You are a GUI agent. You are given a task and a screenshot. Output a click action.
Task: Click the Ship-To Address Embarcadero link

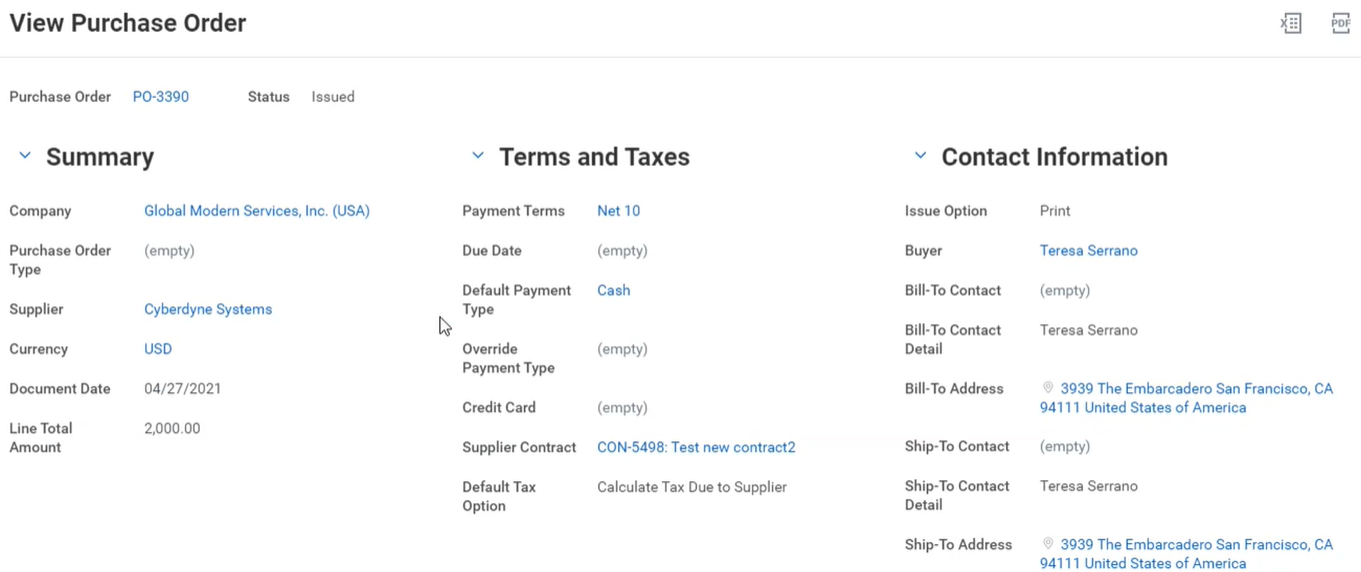click(1196, 545)
